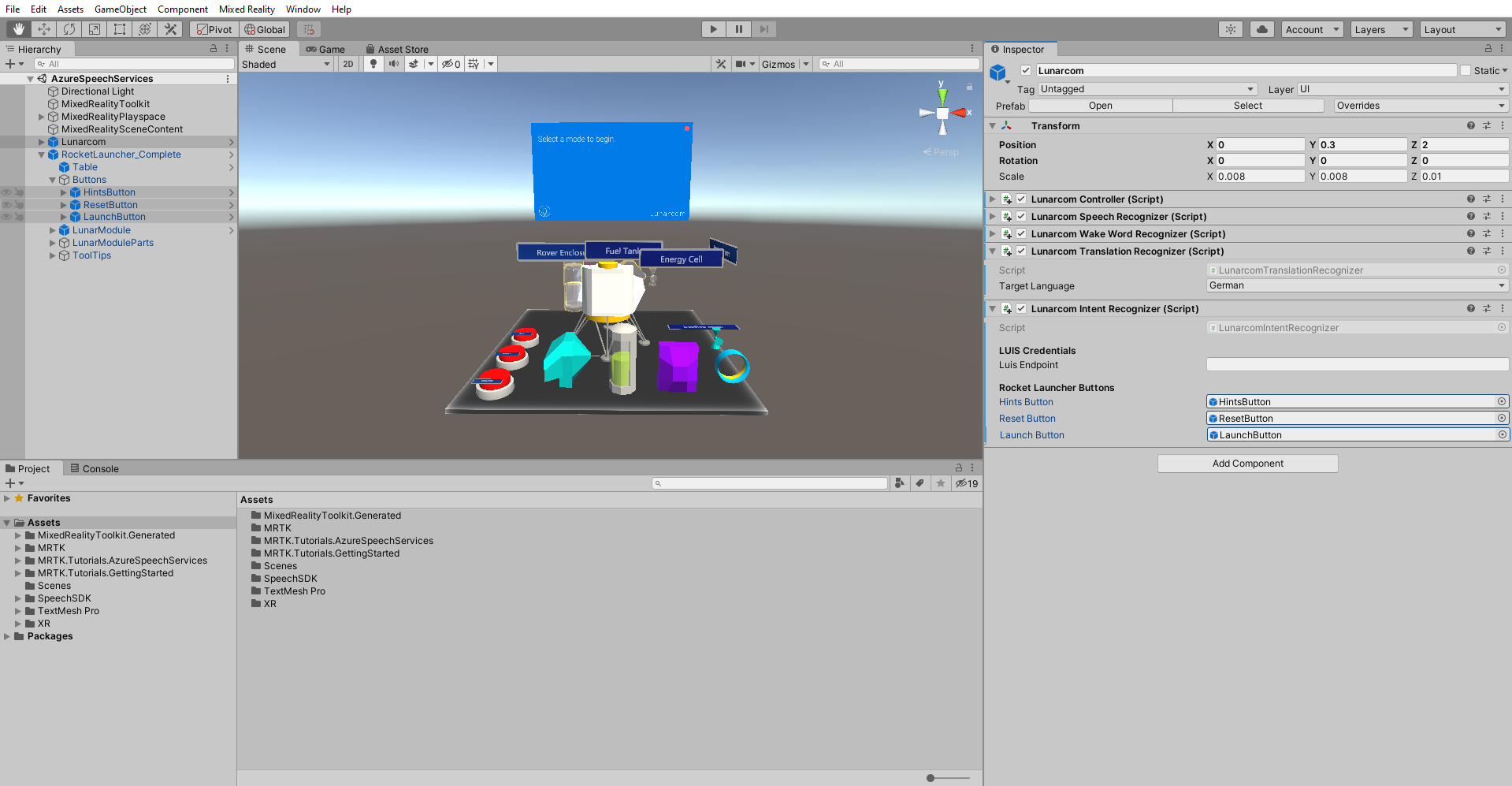Toggle Pivot handle position

click(x=214, y=29)
